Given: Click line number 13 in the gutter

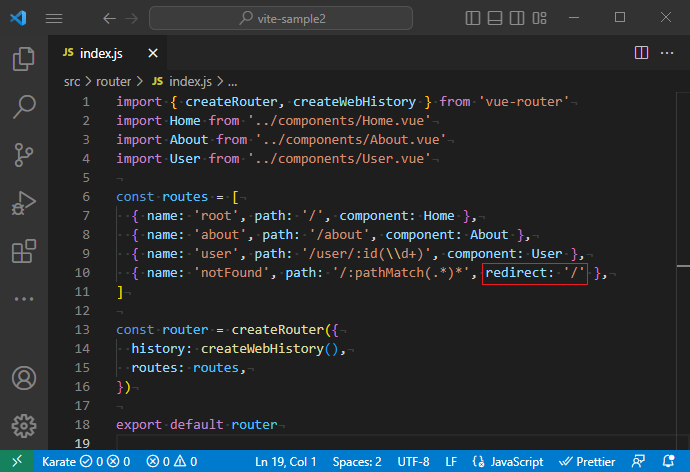Looking at the screenshot, I should coord(82,329).
